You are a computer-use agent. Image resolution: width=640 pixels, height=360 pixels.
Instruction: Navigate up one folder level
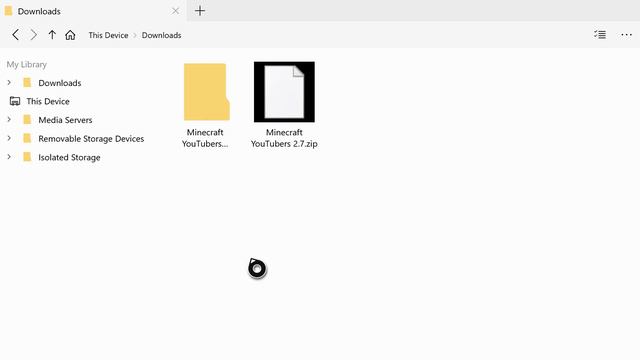(52, 35)
